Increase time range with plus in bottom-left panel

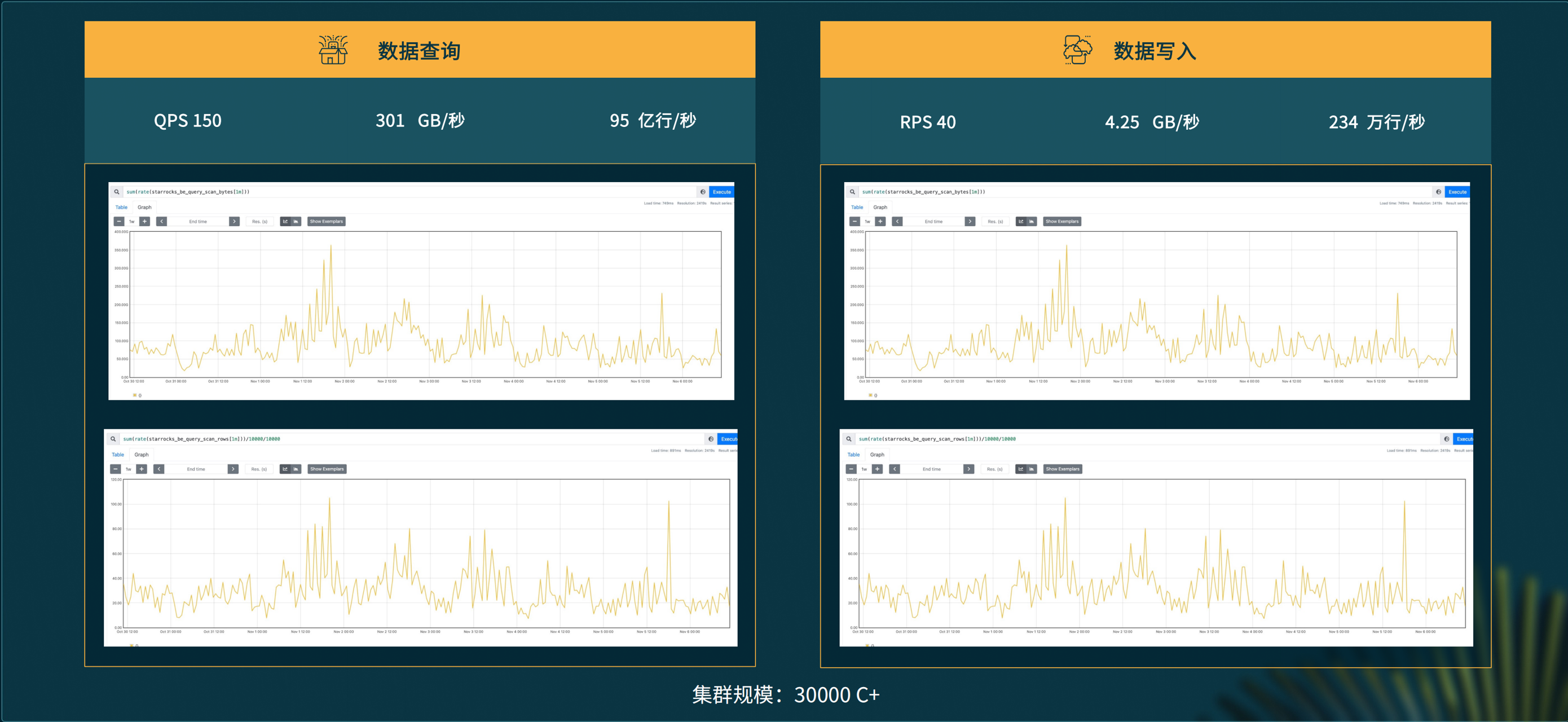pos(141,469)
